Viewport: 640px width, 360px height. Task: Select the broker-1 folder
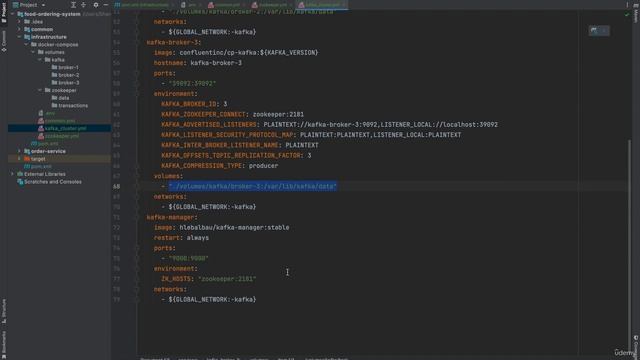click(x=65, y=67)
